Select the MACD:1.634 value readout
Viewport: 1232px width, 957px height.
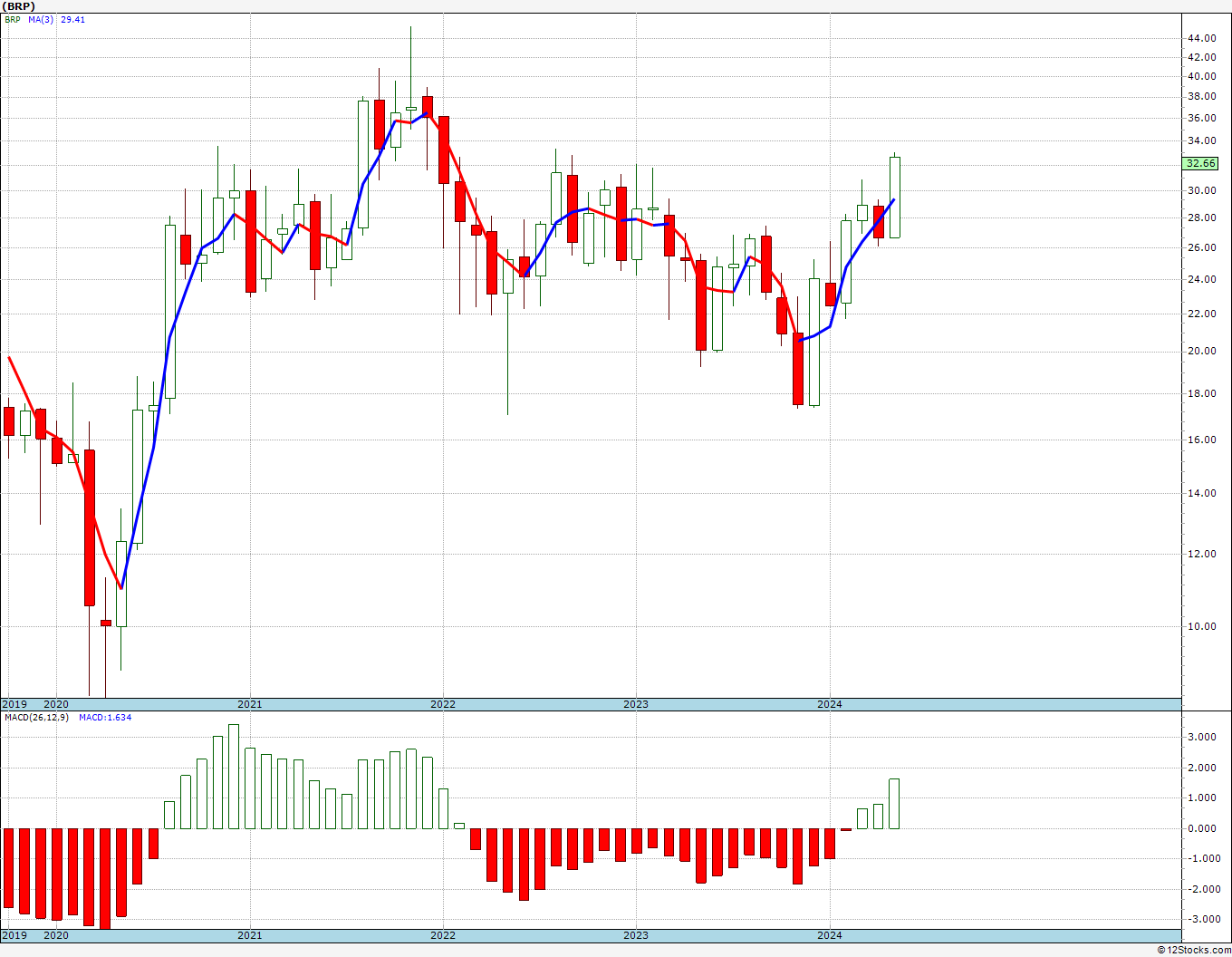click(x=105, y=717)
